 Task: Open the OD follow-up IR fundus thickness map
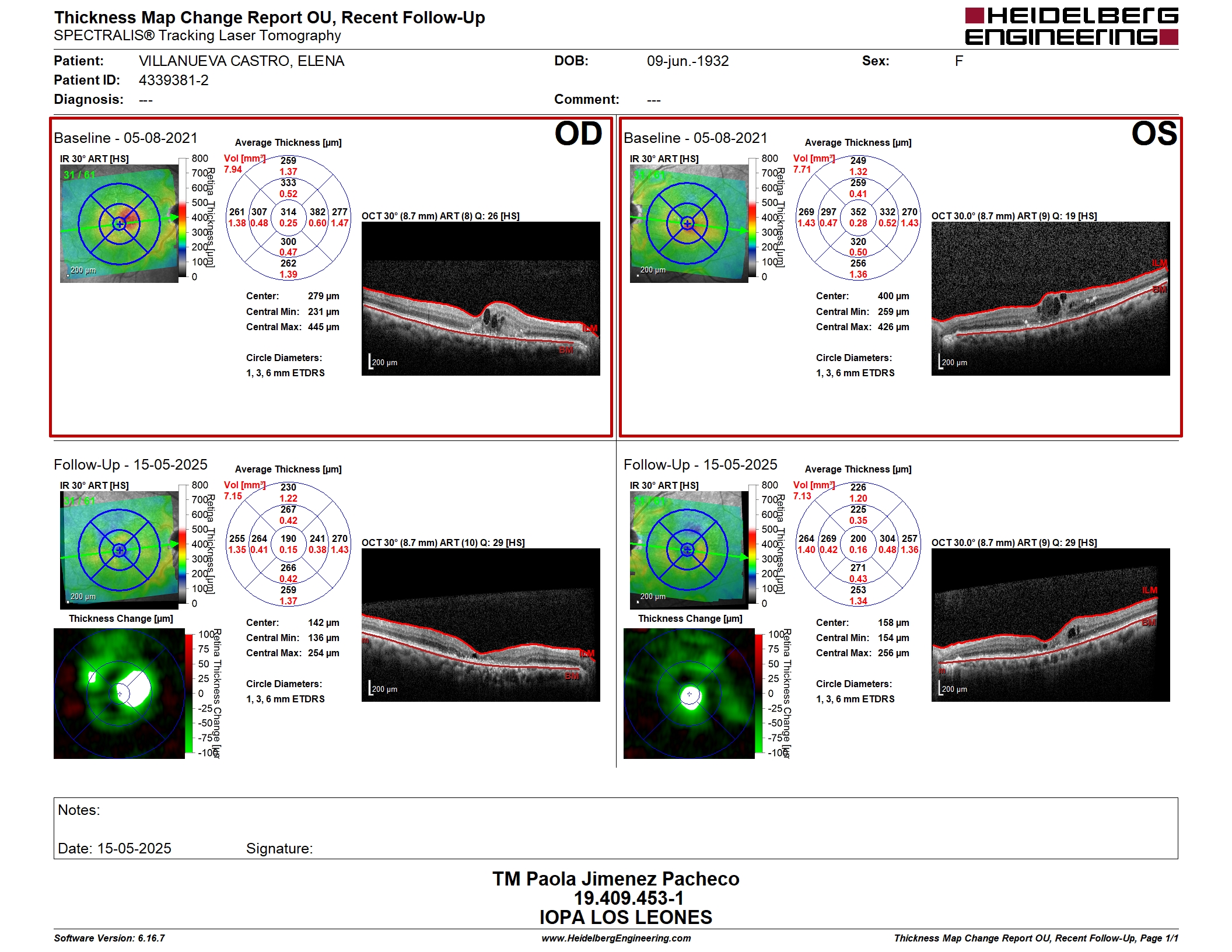pos(119,550)
